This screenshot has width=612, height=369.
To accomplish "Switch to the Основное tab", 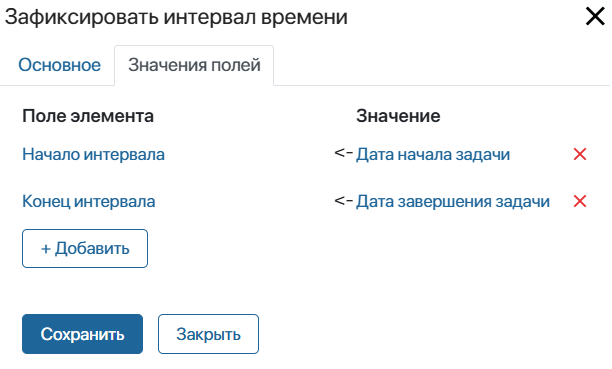I will pyautogui.click(x=59, y=65).
